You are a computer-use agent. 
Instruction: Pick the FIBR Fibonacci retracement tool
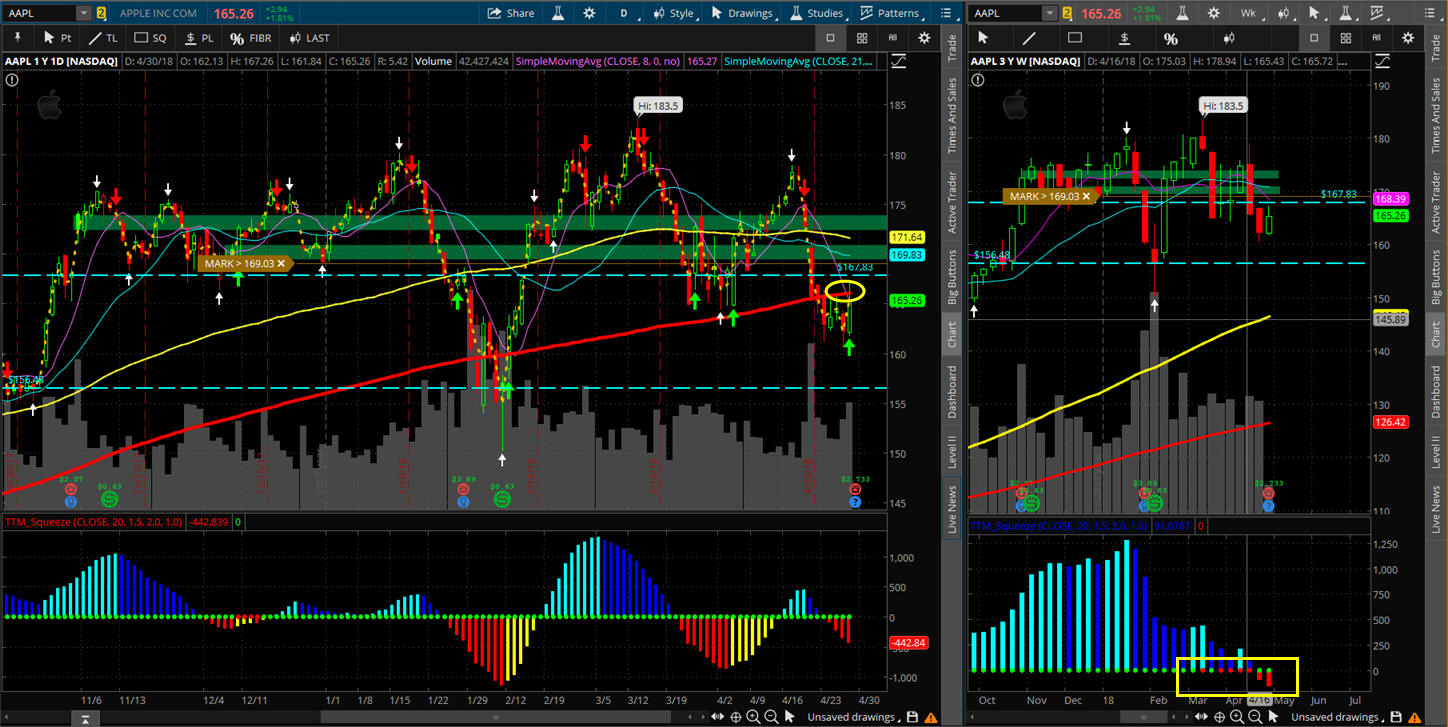pyautogui.click(x=251, y=38)
